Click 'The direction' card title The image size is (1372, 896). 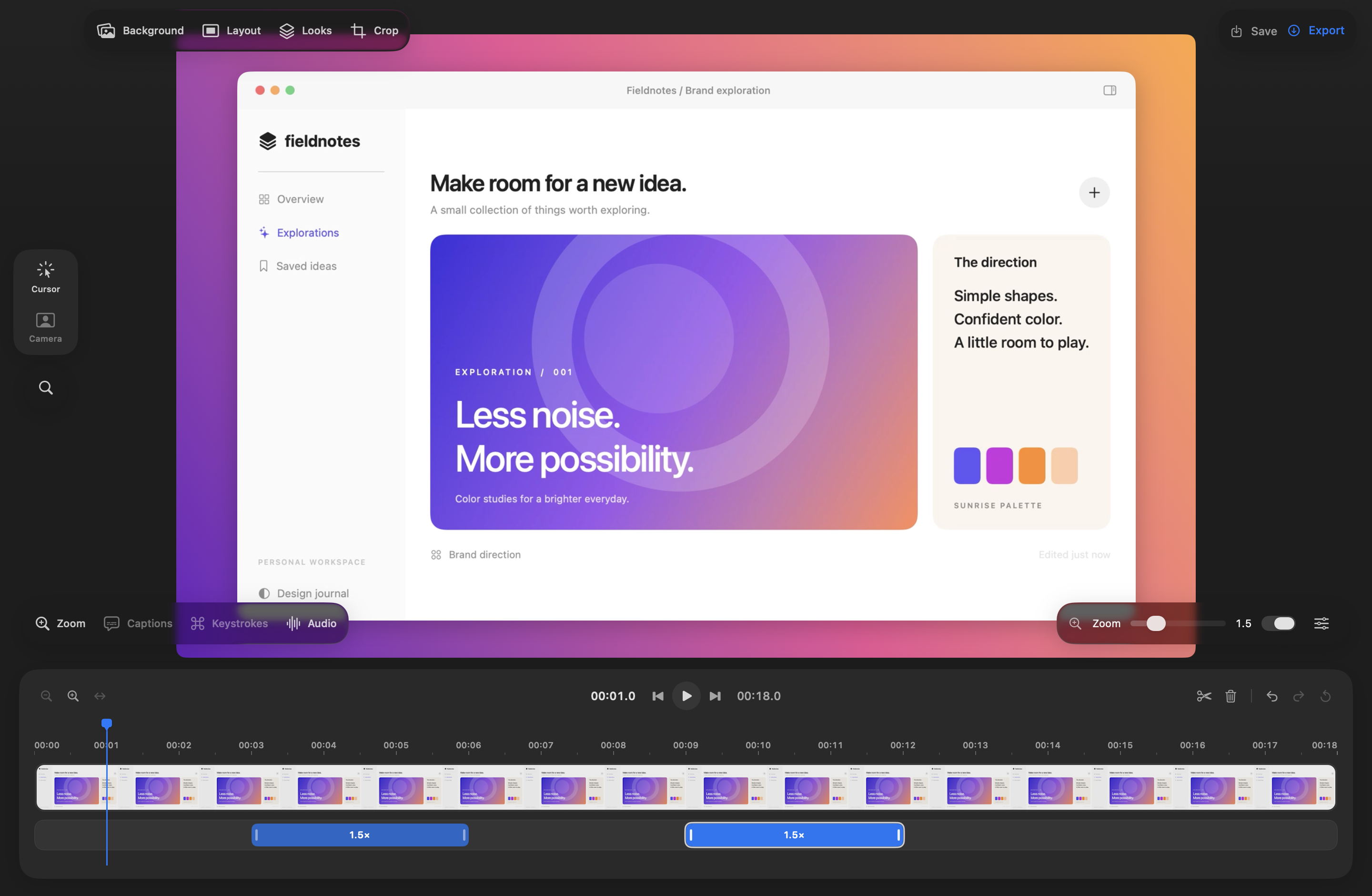[995, 262]
